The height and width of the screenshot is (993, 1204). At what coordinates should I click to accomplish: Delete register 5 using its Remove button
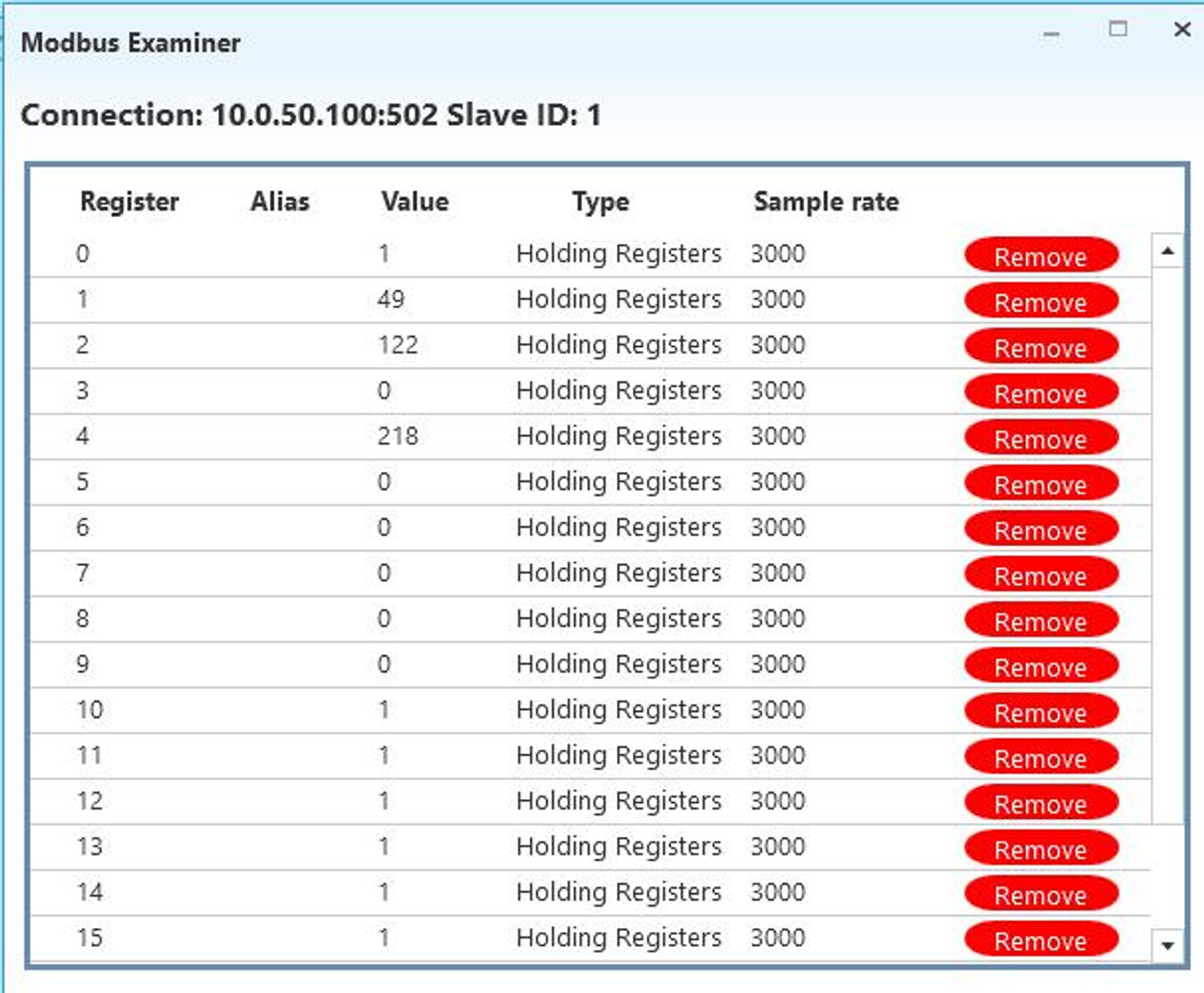click(1041, 483)
